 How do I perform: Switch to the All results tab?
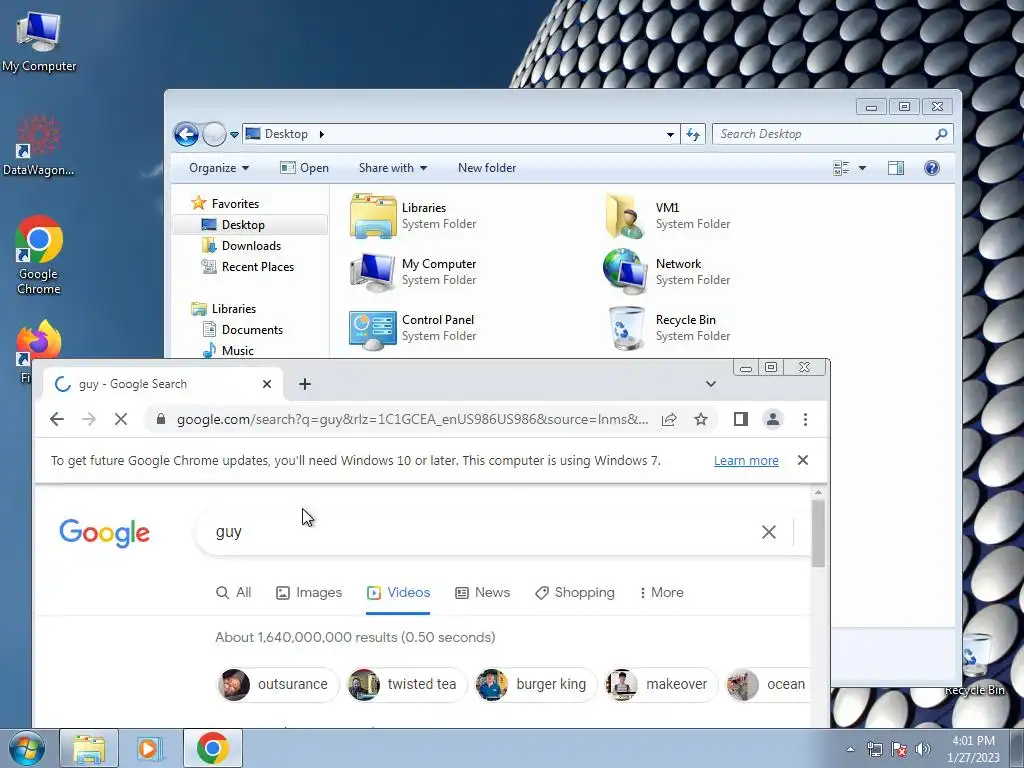click(233, 592)
